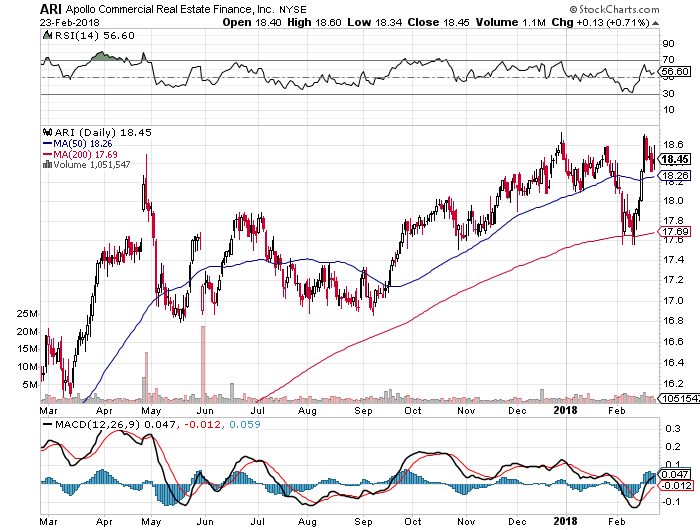Click the Close 18.45 value in the header
The height and width of the screenshot is (530, 700).
tap(438, 22)
